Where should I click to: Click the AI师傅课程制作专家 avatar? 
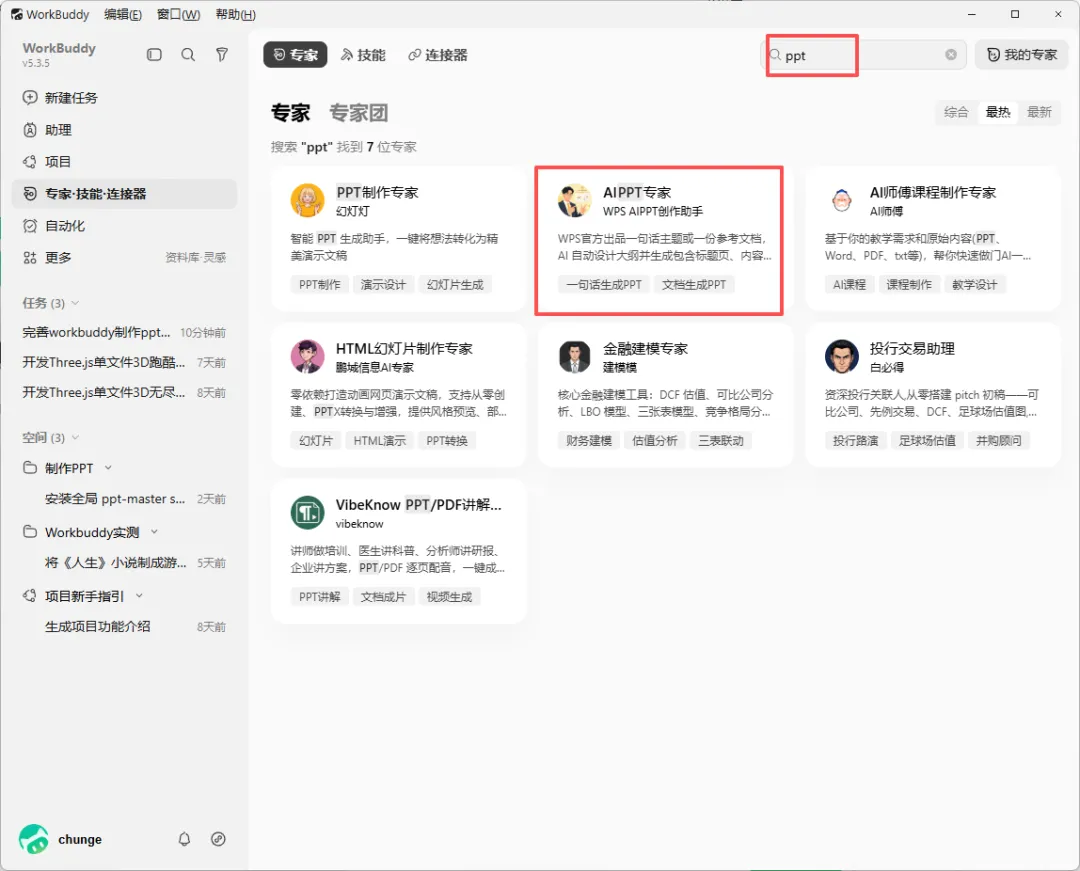click(842, 200)
